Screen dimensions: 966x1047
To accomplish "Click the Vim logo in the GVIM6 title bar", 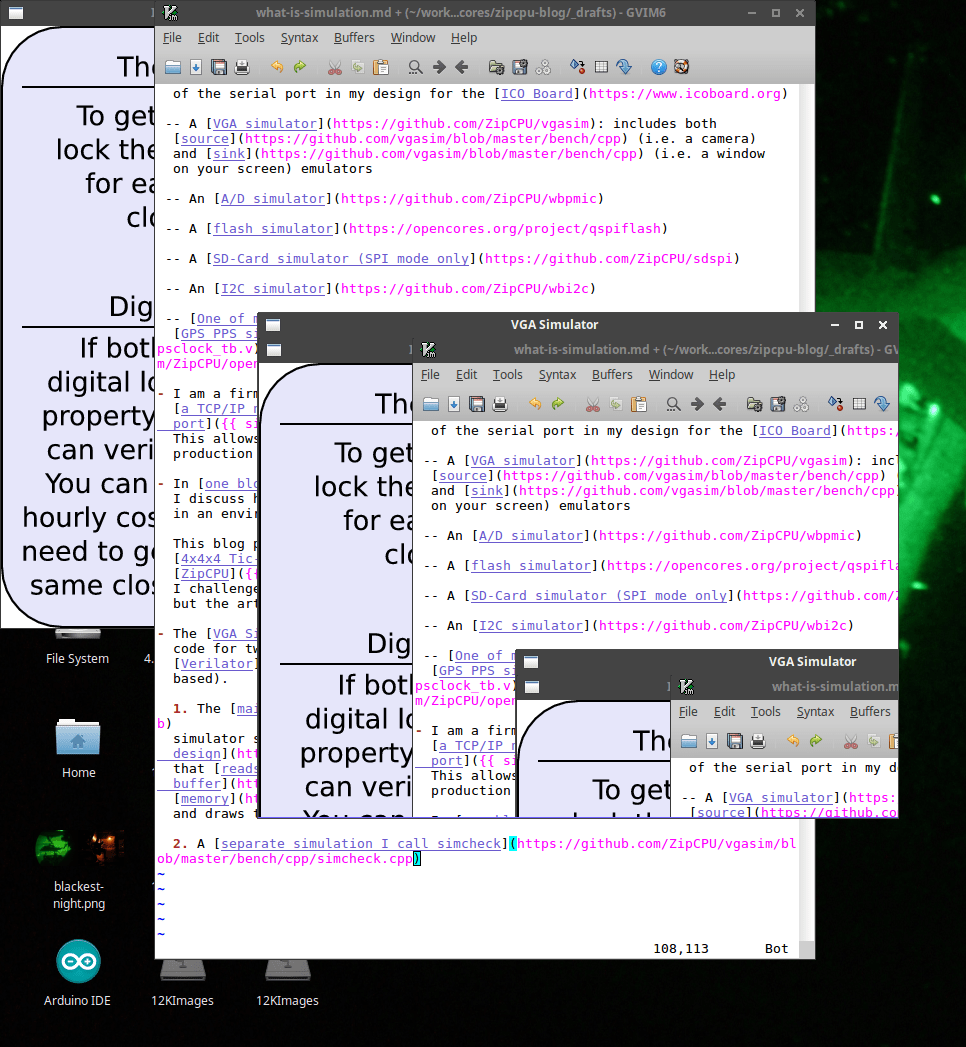I will pos(170,13).
